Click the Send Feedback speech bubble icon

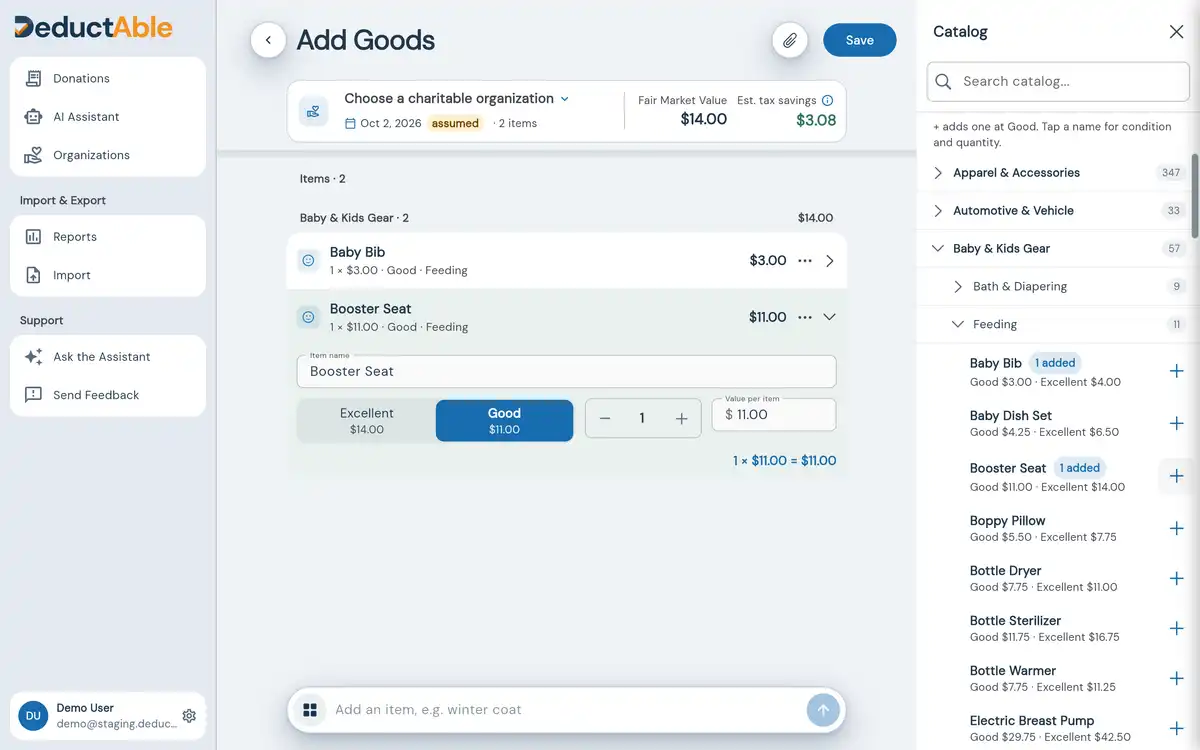coord(33,395)
